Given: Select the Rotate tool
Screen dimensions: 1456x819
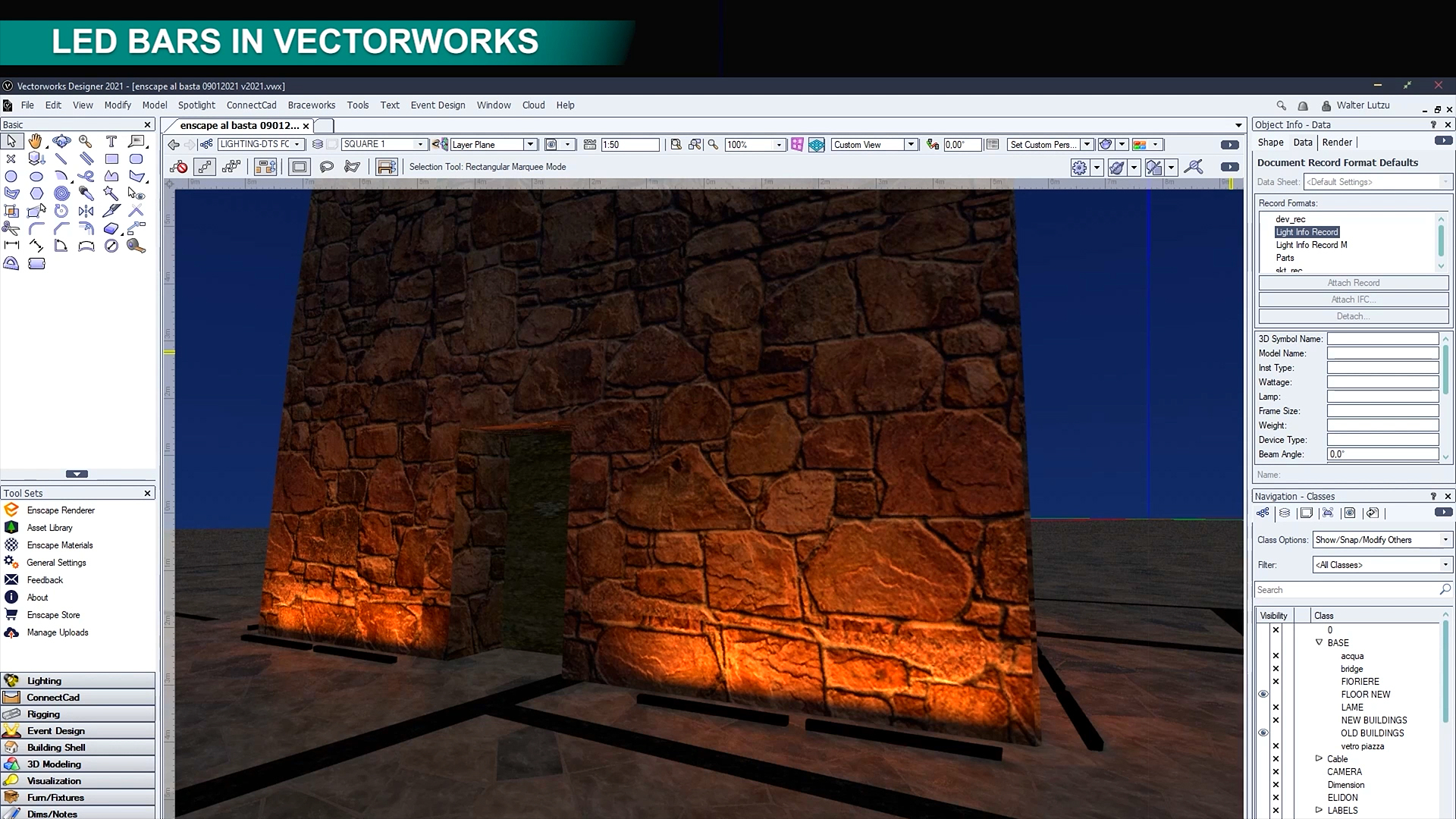Looking at the screenshot, I should (61, 211).
